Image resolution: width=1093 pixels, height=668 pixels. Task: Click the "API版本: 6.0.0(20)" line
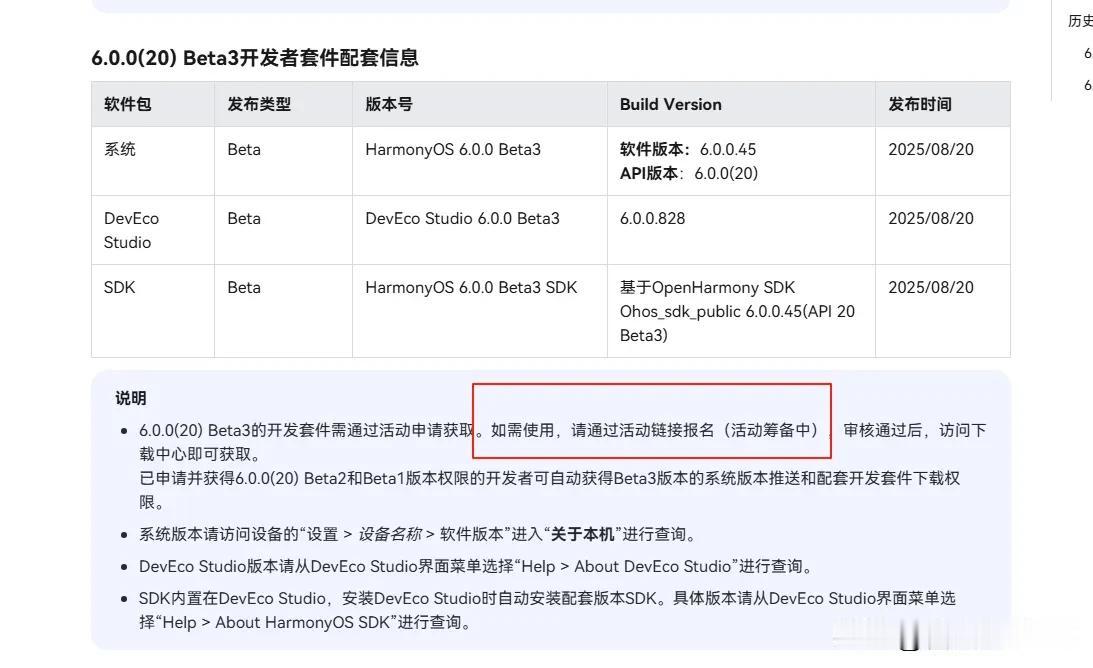point(689,173)
